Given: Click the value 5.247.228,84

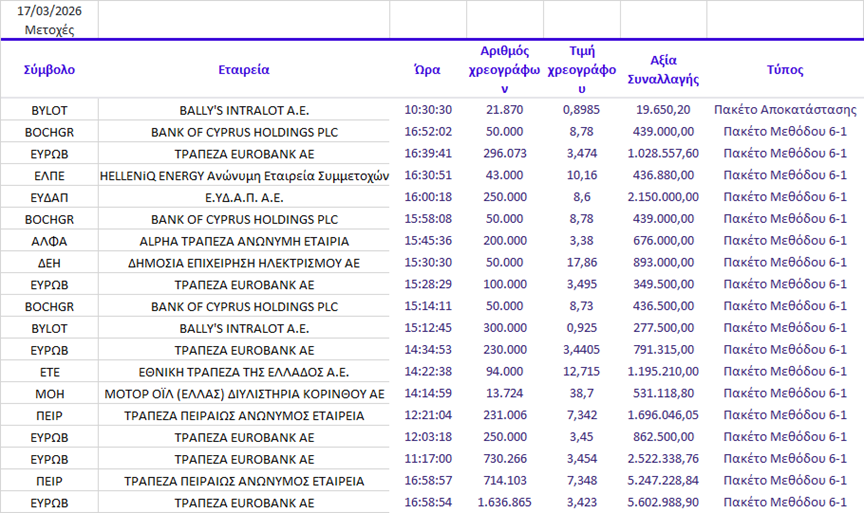Looking at the screenshot, I should (663, 480).
